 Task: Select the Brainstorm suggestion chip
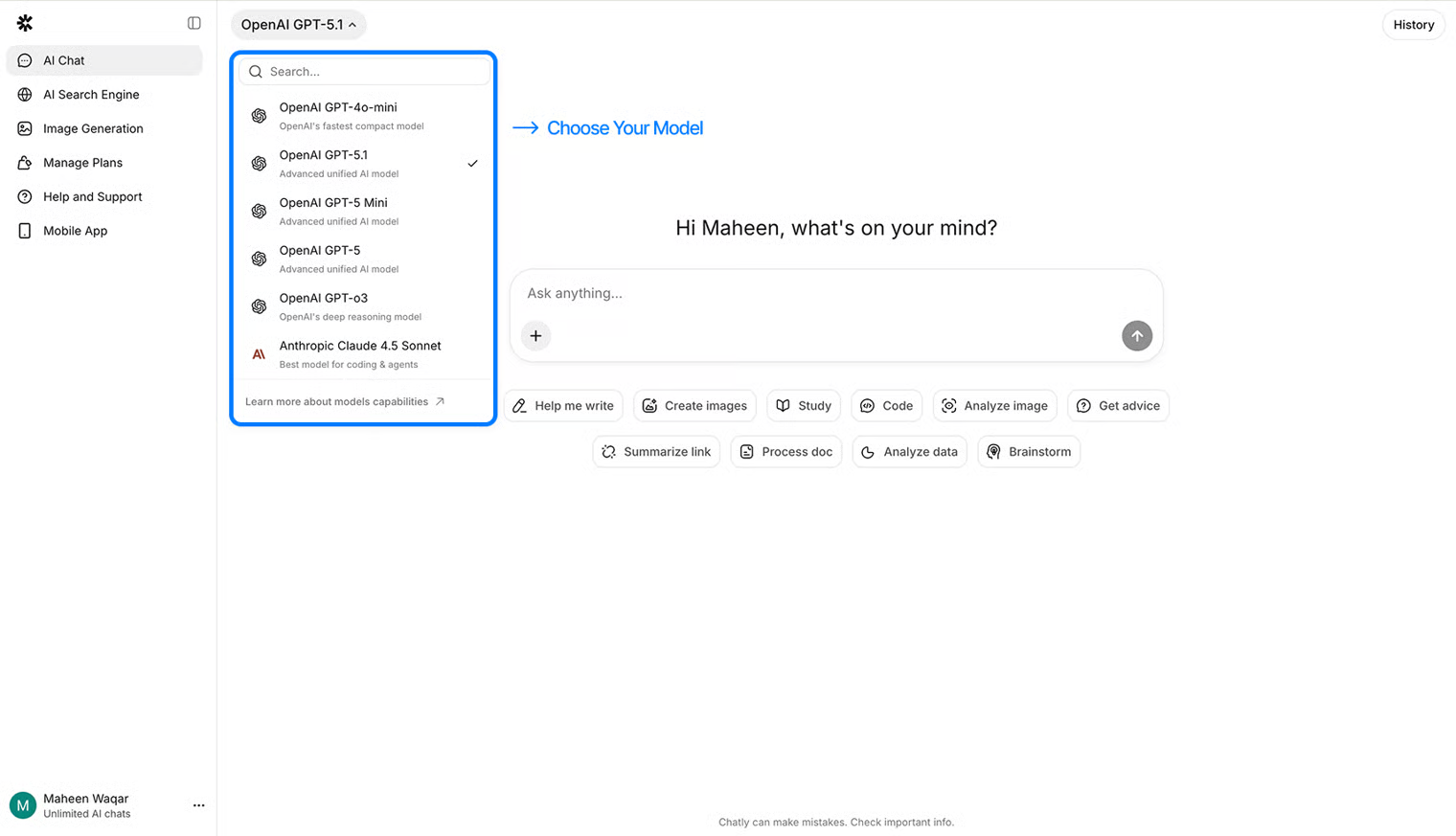tap(1029, 452)
